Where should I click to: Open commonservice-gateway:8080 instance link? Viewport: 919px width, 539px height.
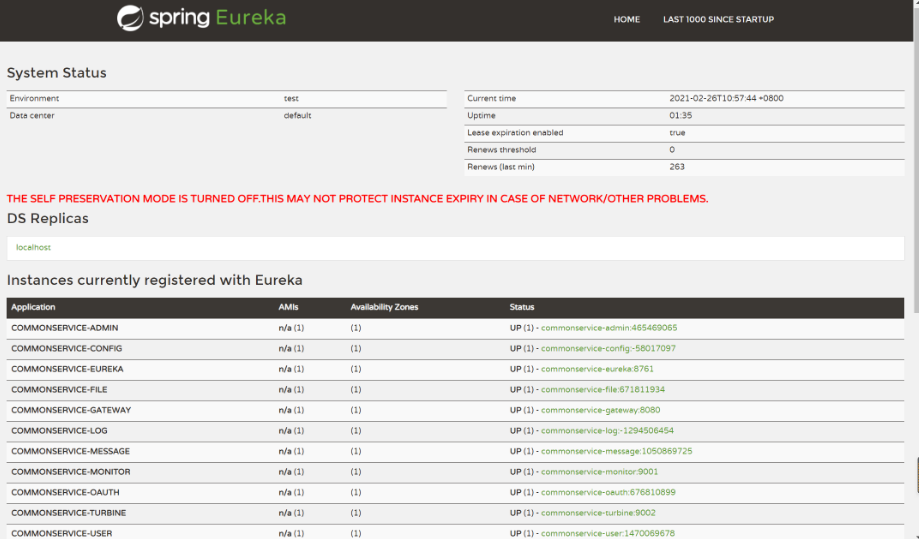coord(600,410)
